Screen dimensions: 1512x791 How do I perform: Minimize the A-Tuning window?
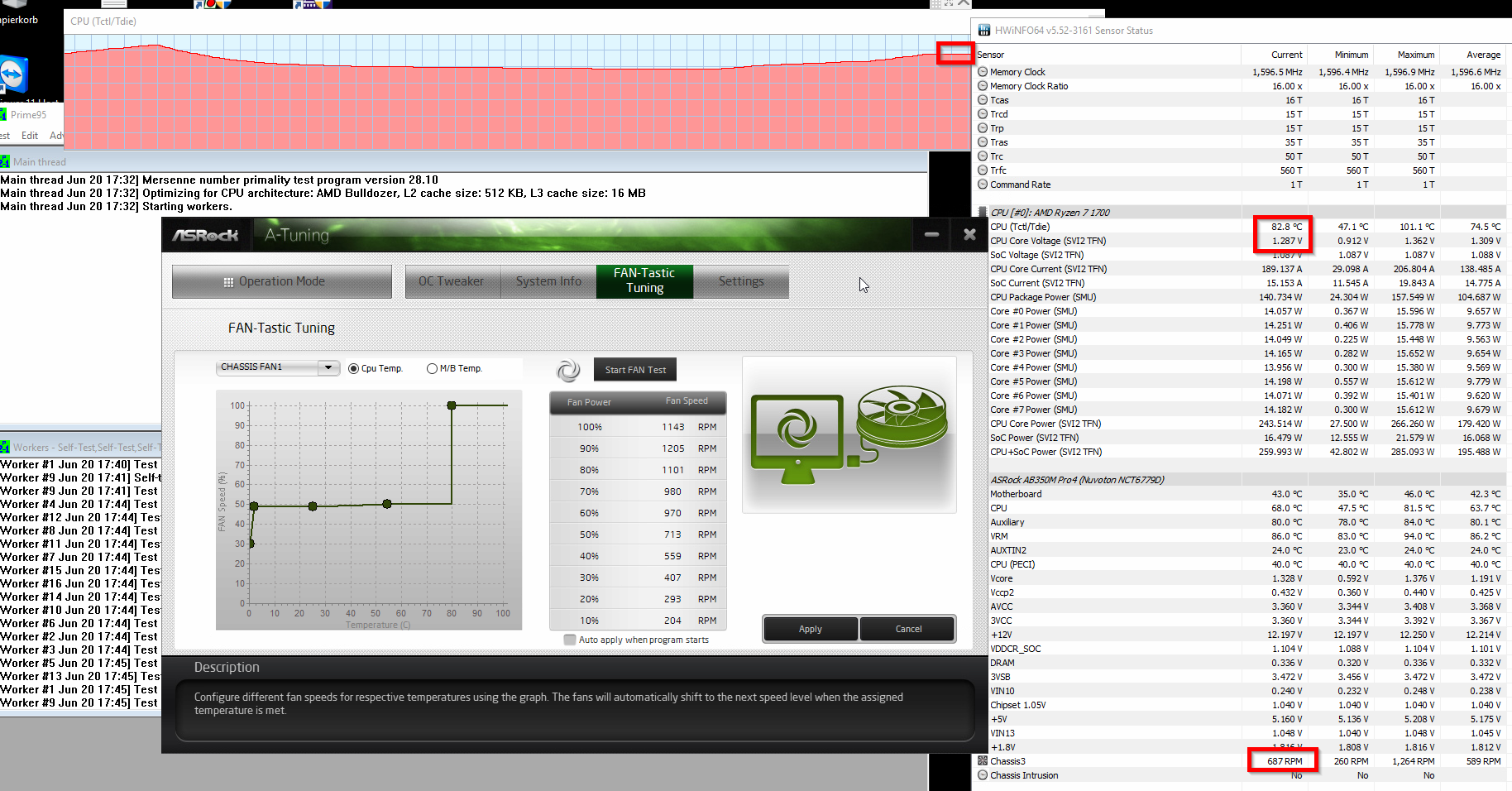pyautogui.click(x=931, y=235)
